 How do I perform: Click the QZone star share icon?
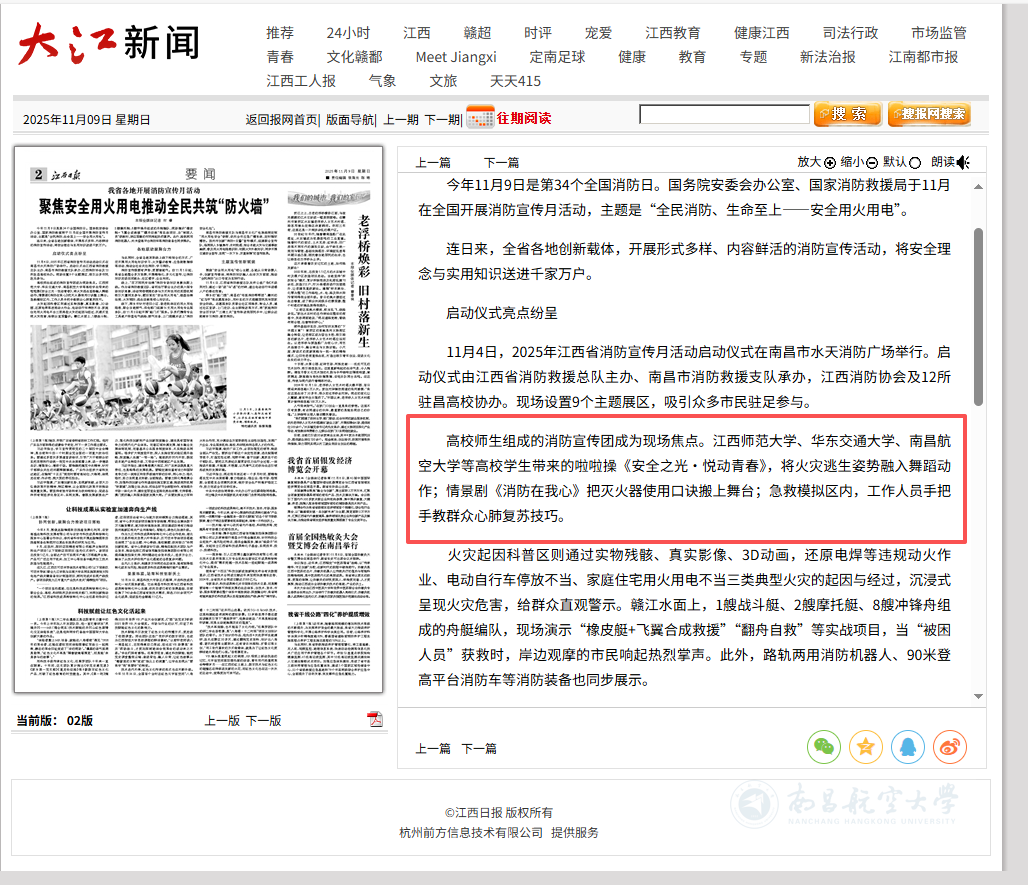[x=866, y=746]
